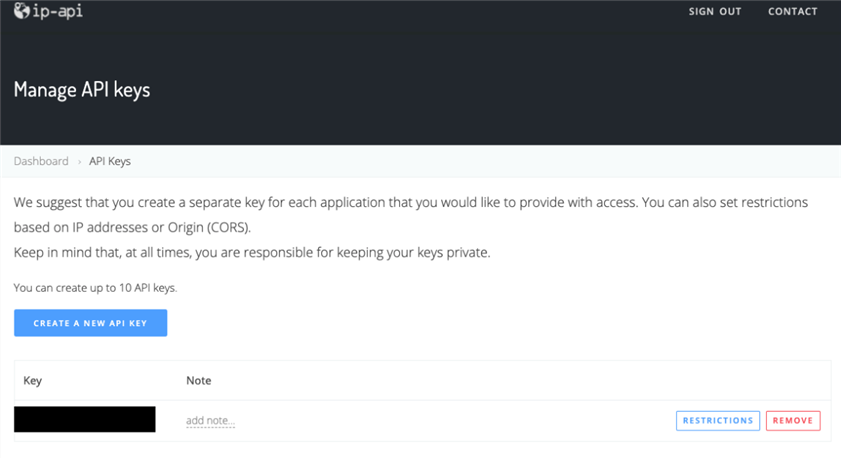Click the ip-api globe logo icon
This screenshot has width=841, height=458.
pyautogui.click(x=22, y=11)
